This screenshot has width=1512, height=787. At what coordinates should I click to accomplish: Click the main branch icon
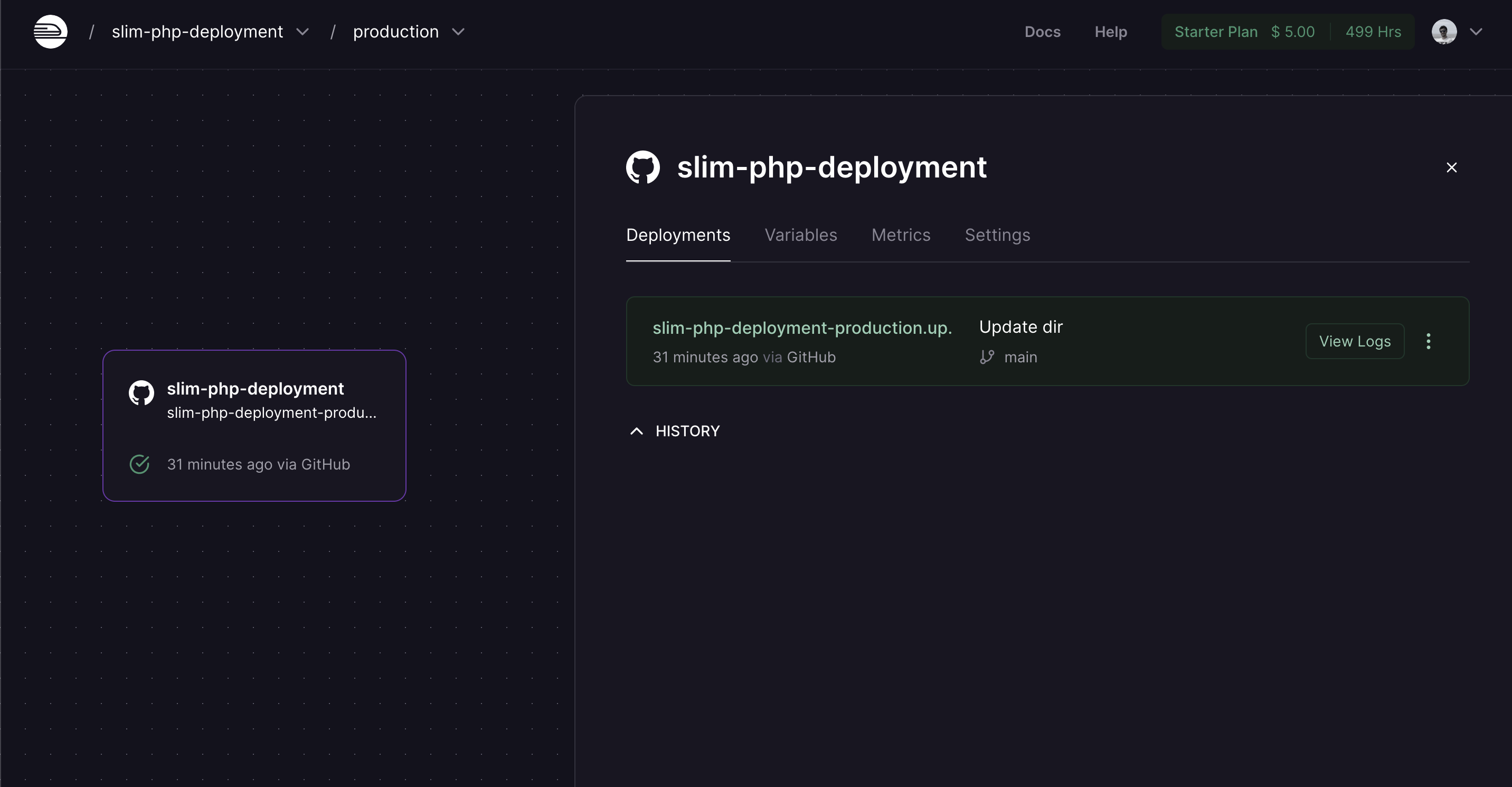(987, 357)
